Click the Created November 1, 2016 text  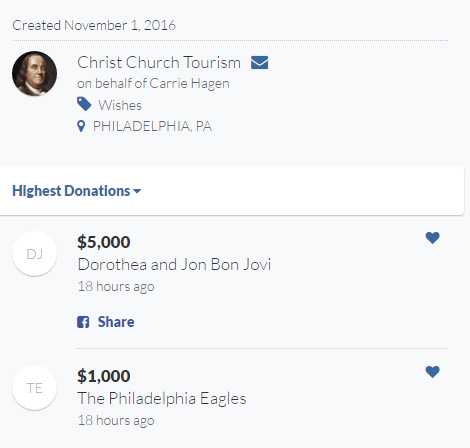tap(94, 26)
